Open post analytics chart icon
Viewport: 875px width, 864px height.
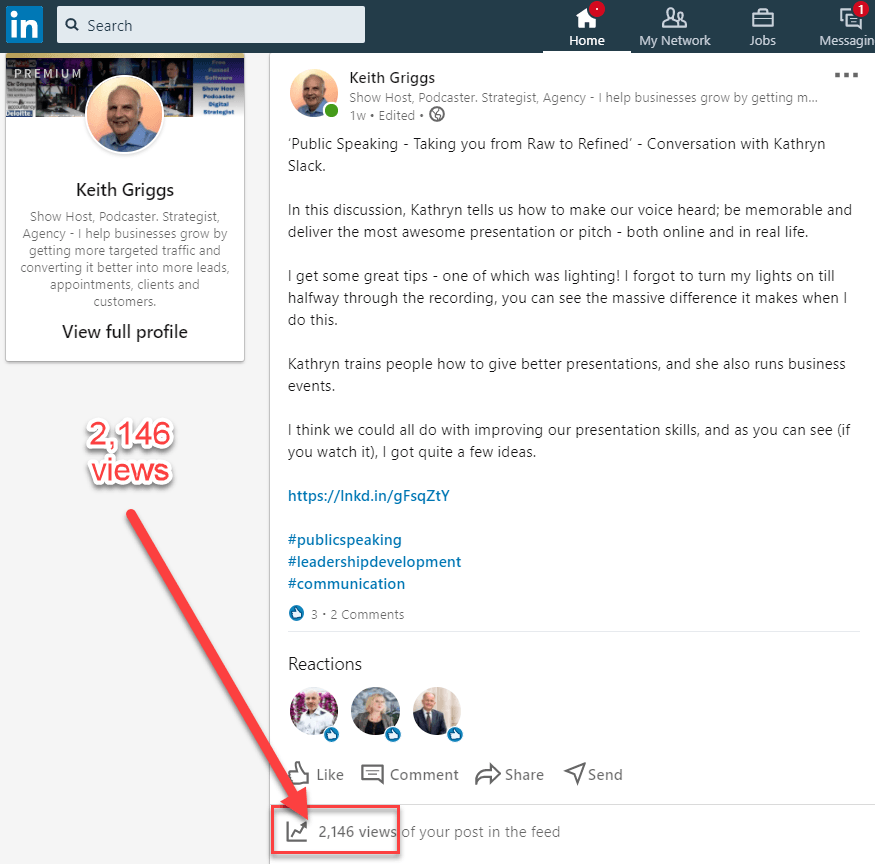click(x=297, y=831)
